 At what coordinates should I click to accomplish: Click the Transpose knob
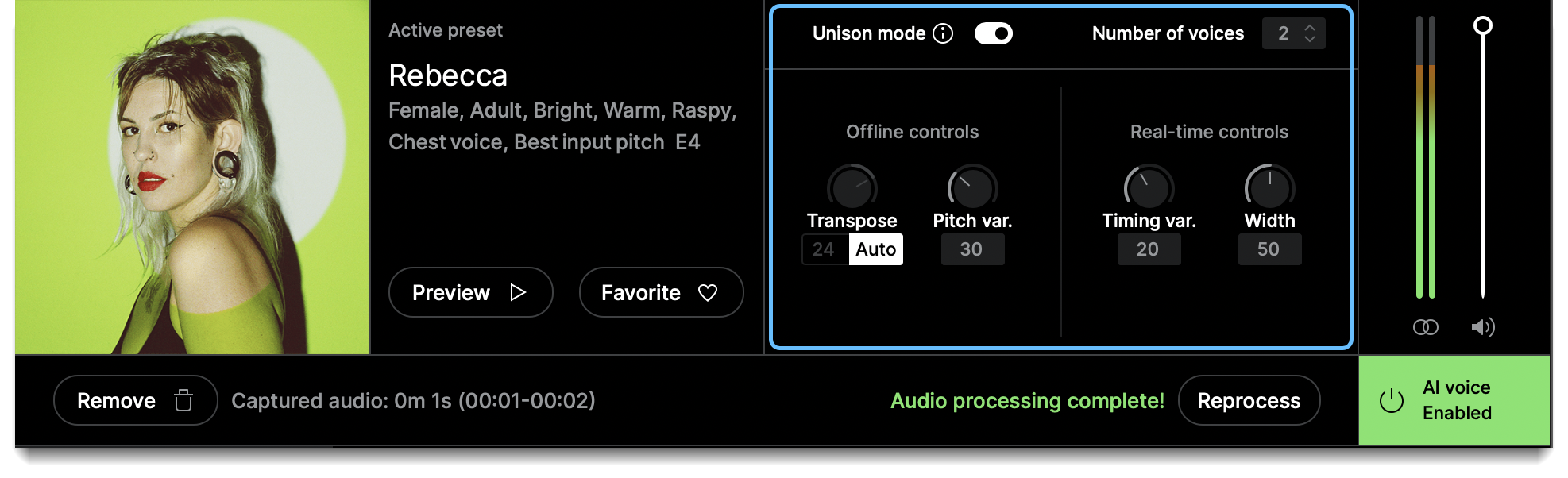click(x=852, y=187)
